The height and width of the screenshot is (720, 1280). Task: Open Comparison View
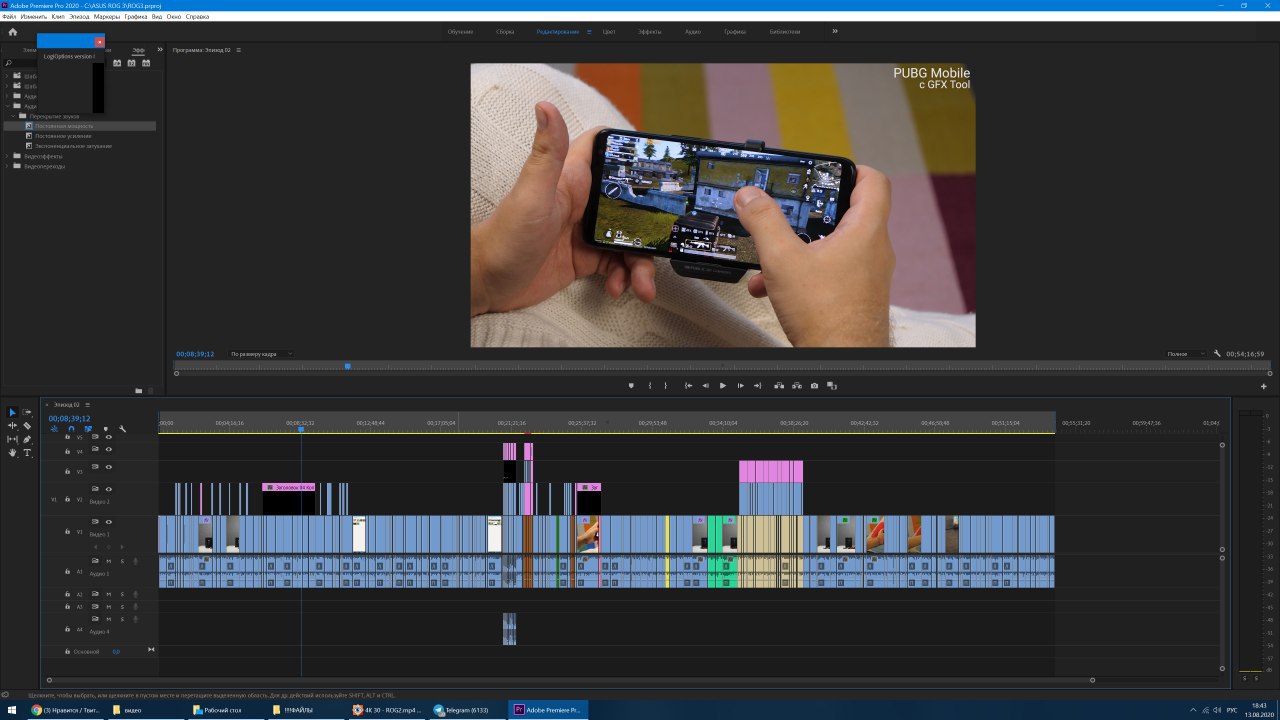click(832, 386)
